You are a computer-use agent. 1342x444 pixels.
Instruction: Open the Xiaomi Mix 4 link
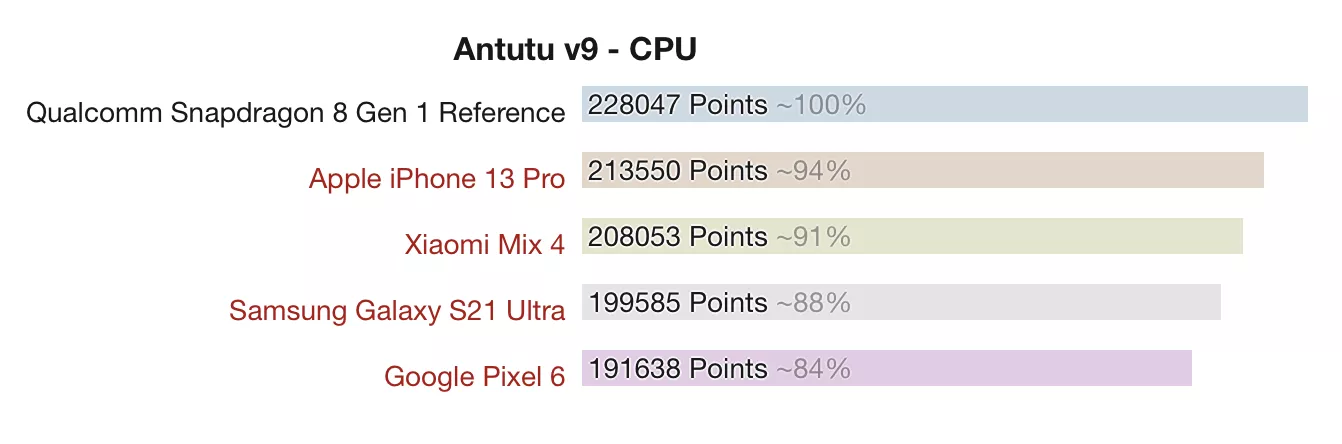pos(485,244)
